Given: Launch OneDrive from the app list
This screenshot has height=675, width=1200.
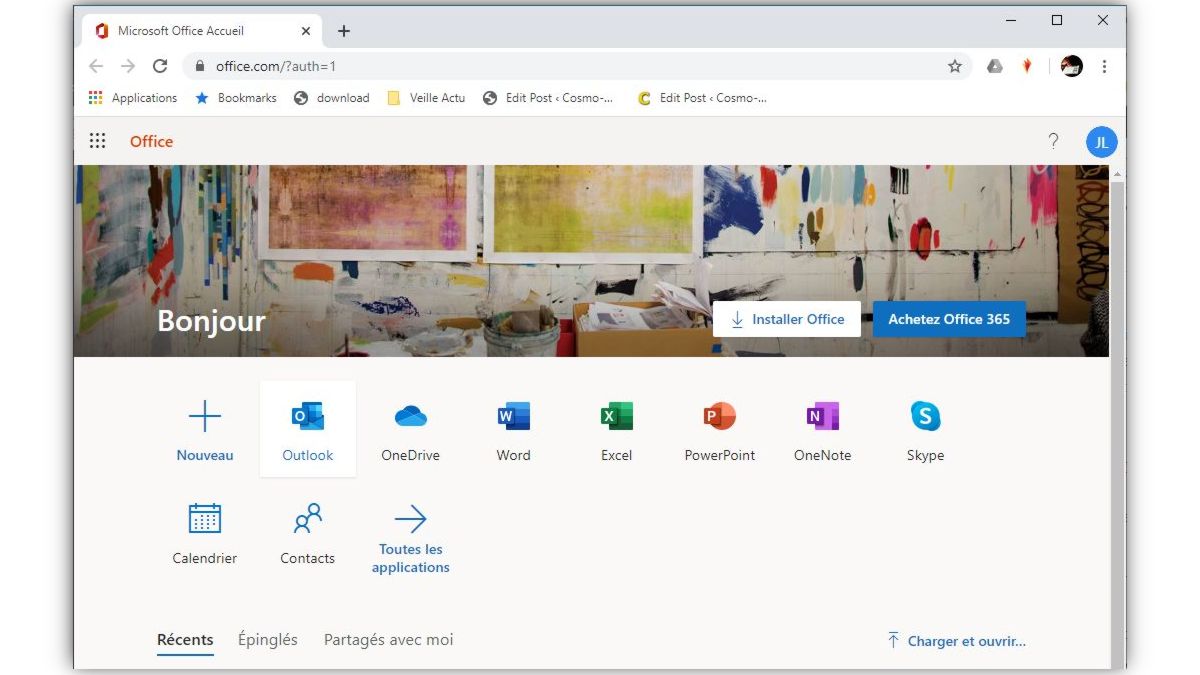Looking at the screenshot, I should (x=410, y=417).
